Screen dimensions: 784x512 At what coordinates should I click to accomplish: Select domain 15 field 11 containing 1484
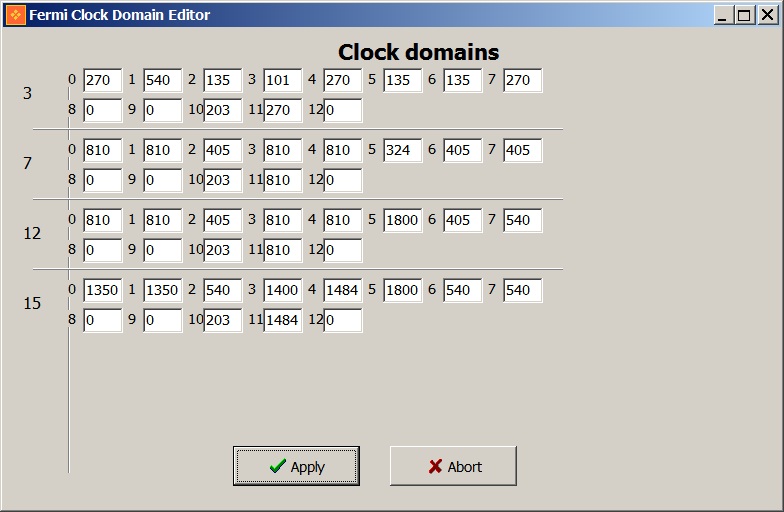point(283,321)
